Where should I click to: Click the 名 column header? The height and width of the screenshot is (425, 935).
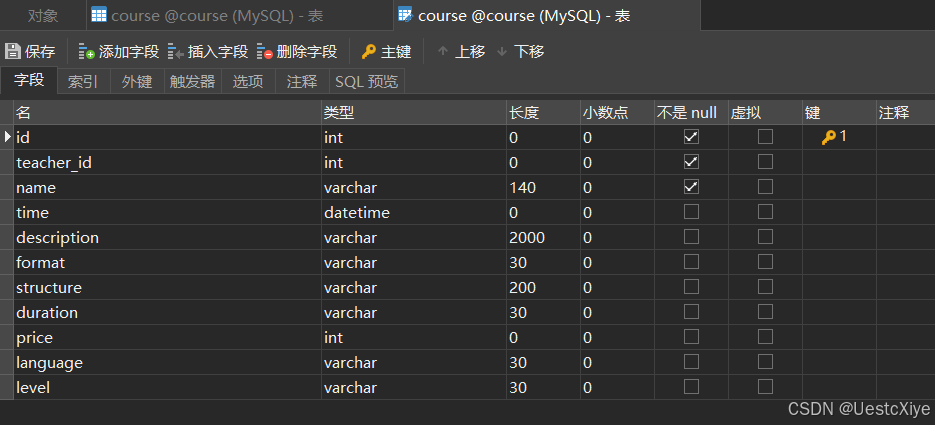click(x=167, y=112)
